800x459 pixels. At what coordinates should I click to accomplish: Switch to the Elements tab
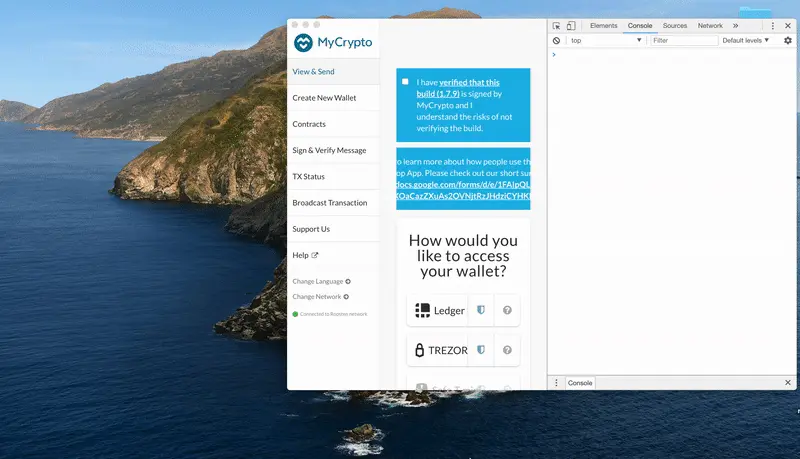click(x=604, y=26)
